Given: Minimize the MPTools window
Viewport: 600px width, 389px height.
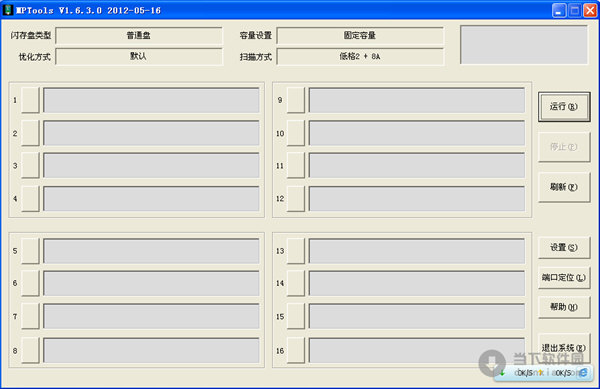Looking at the screenshot, I should (559, 10).
